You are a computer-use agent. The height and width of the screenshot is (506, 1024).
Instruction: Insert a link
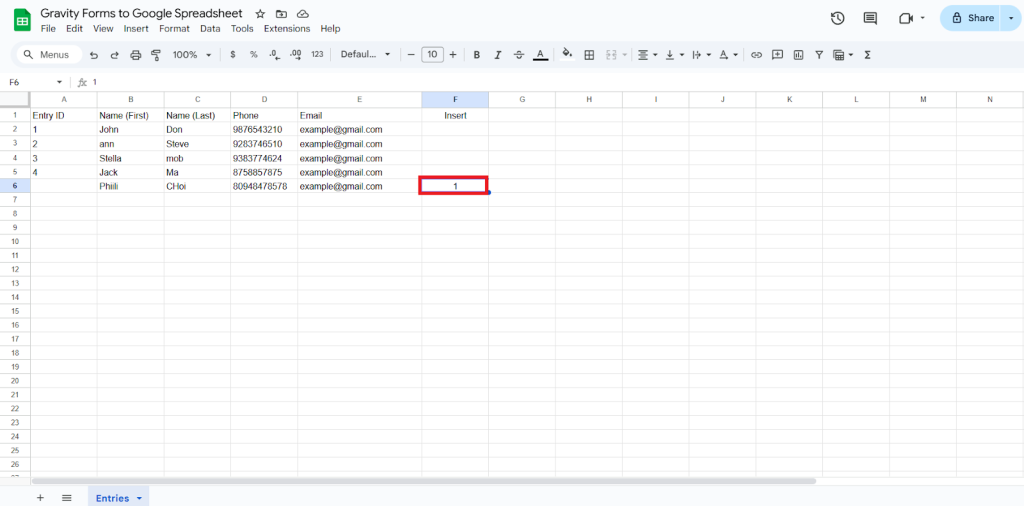pos(756,55)
